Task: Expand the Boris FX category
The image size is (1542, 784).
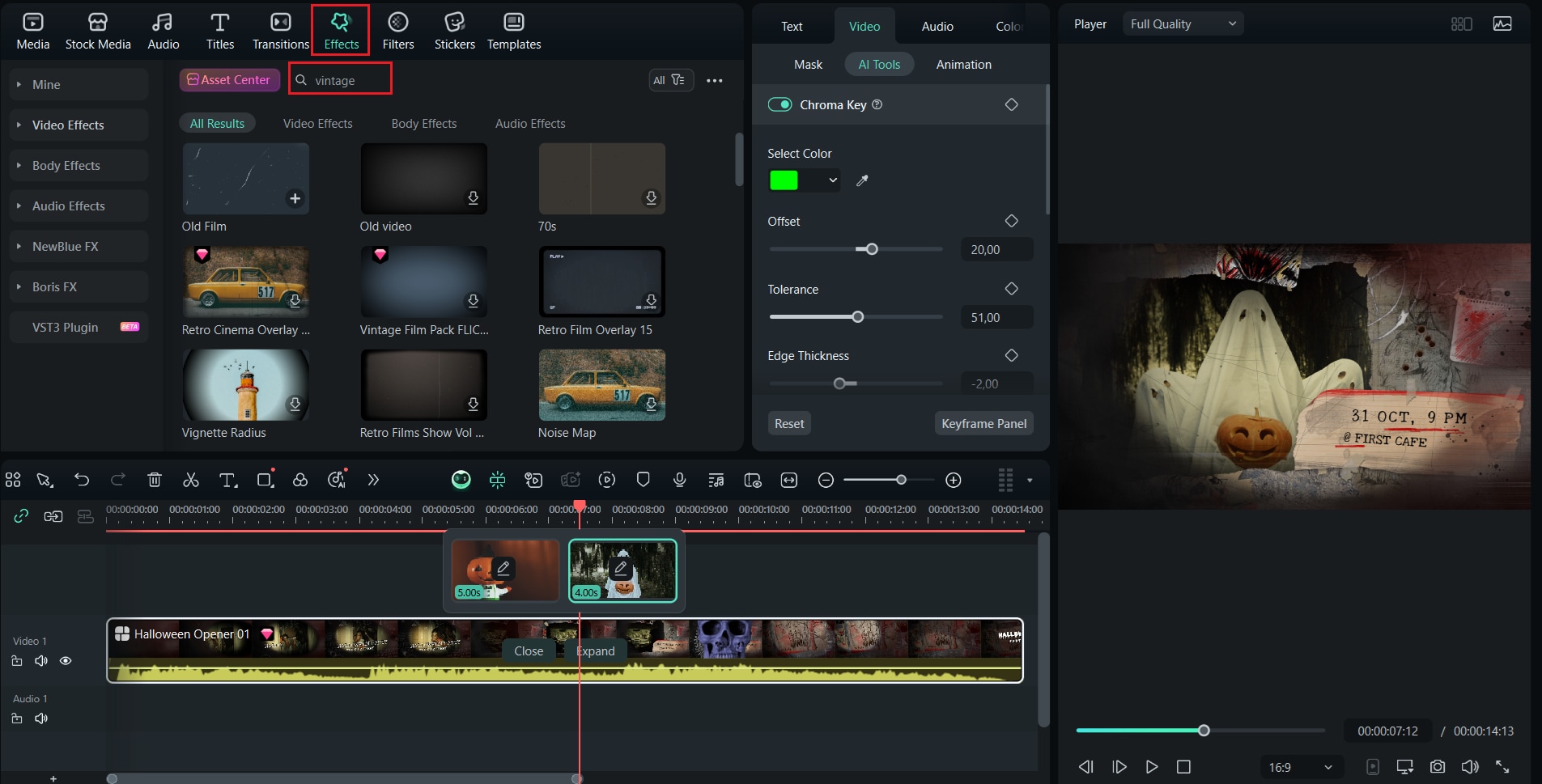Action: point(79,286)
